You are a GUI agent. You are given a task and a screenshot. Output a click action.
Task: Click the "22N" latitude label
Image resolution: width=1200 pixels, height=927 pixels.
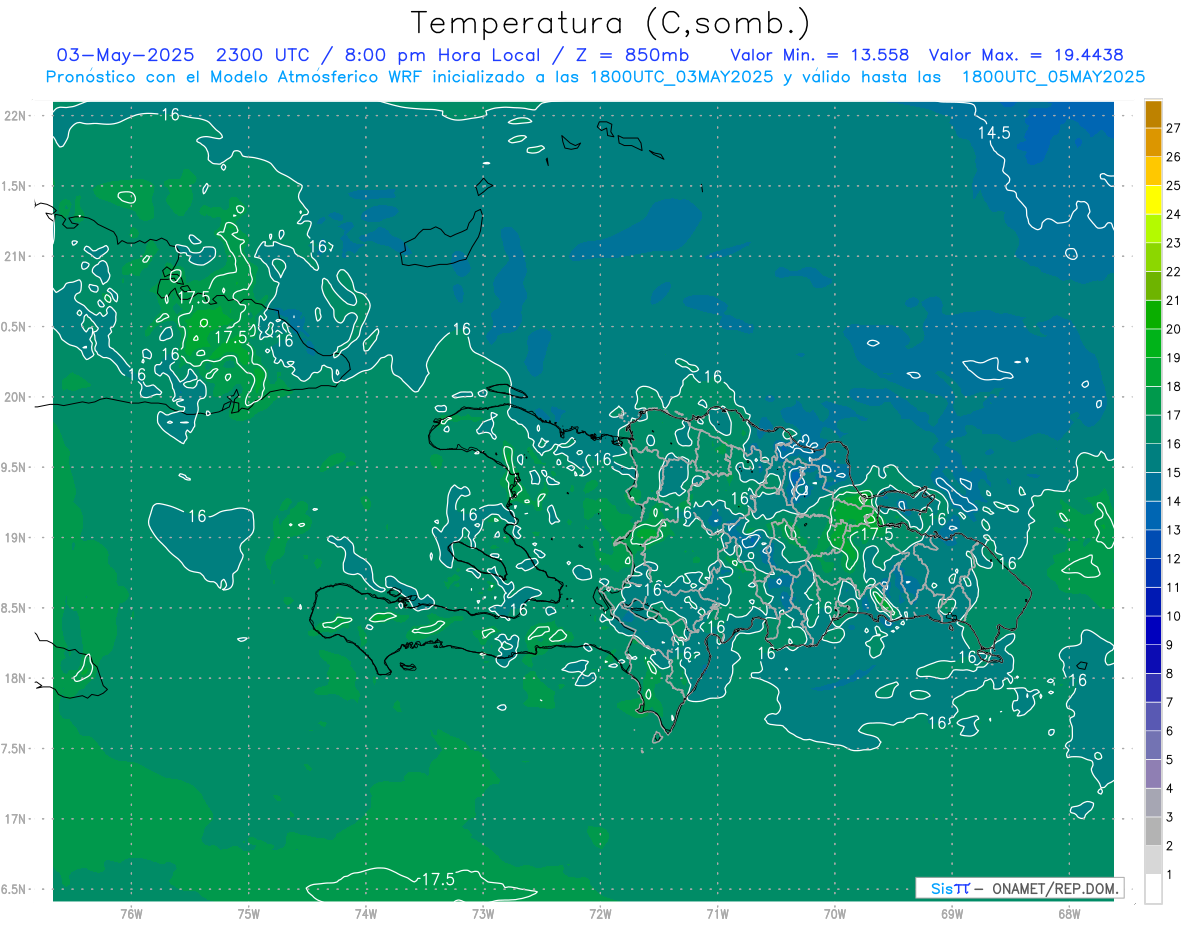(x=15, y=116)
